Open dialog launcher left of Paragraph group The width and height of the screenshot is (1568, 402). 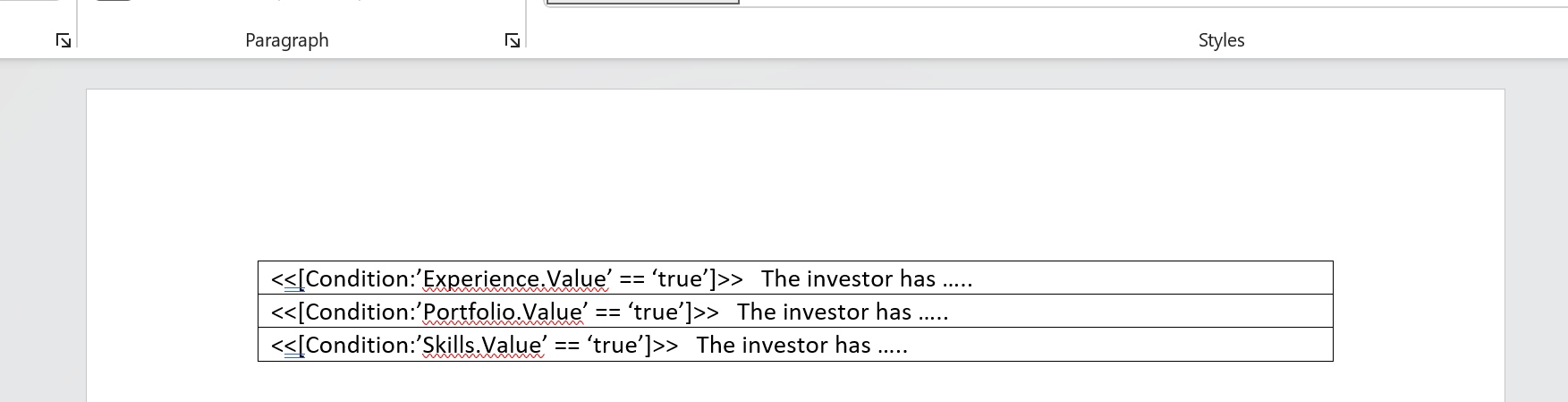(64, 40)
